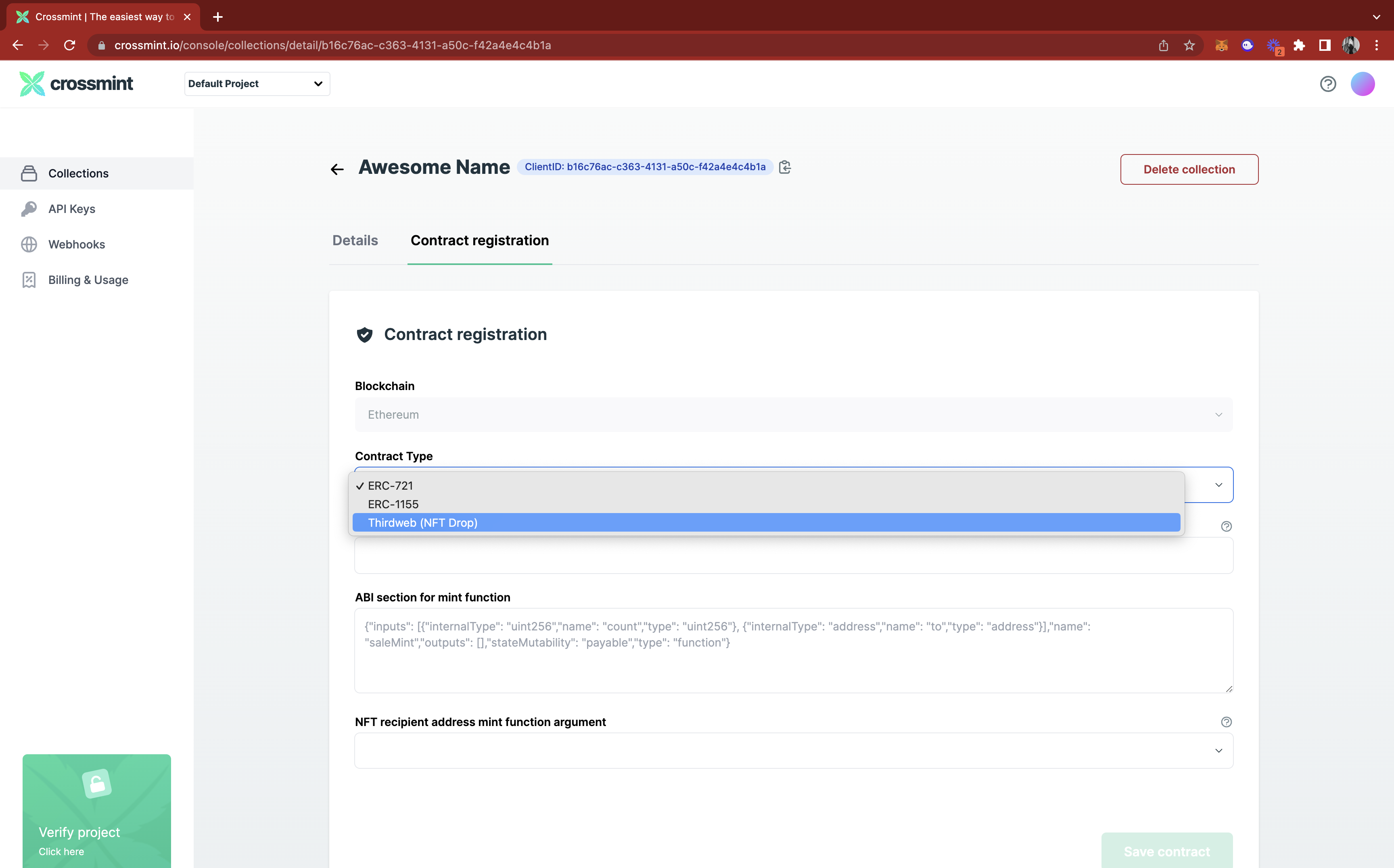The height and width of the screenshot is (868, 1394).
Task: Choose the ERC-721 option
Action: click(391, 486)
